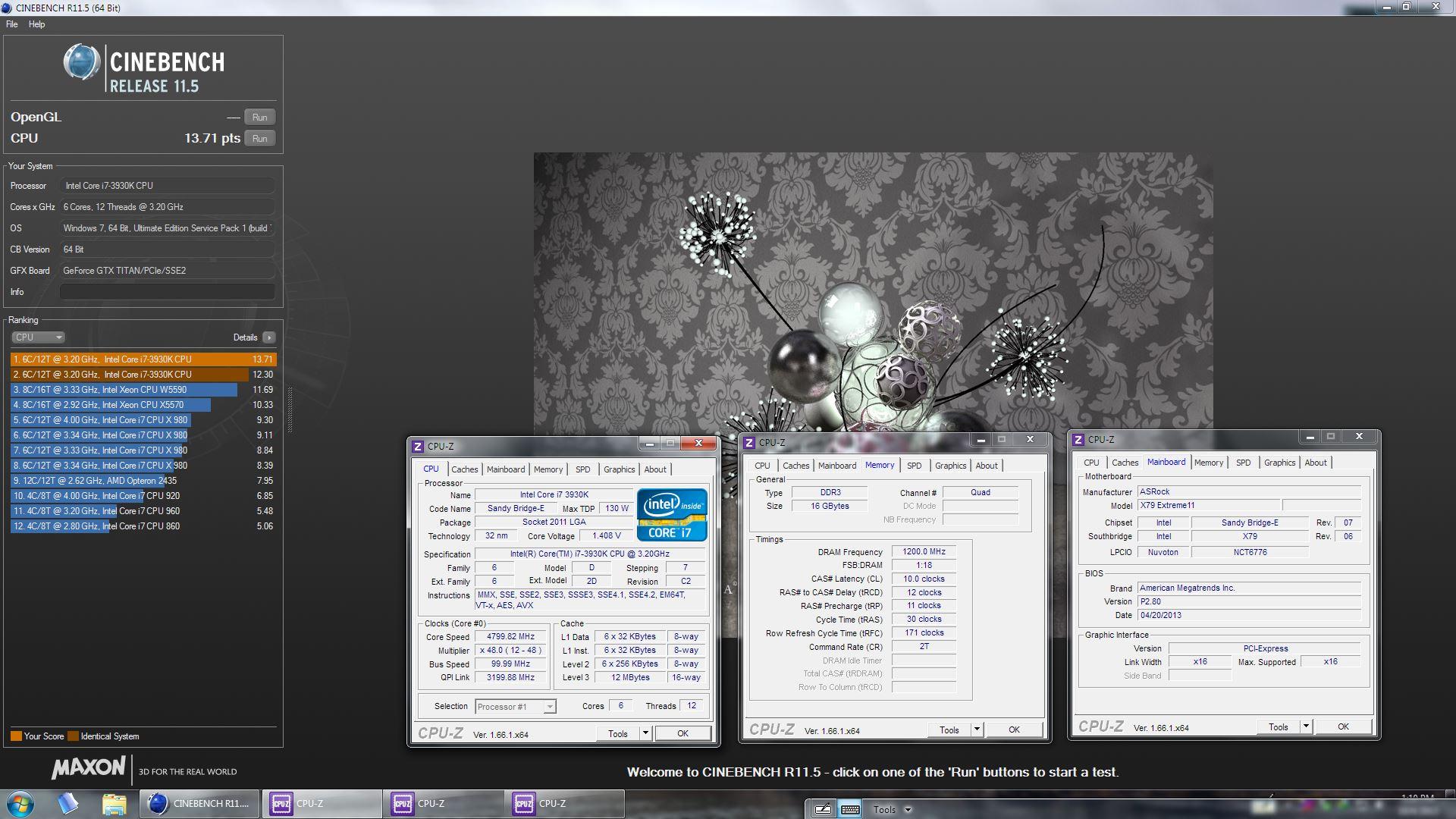
Task: Open Caches tab in first CPU-Z window
Action: click(x=465, y=469)
